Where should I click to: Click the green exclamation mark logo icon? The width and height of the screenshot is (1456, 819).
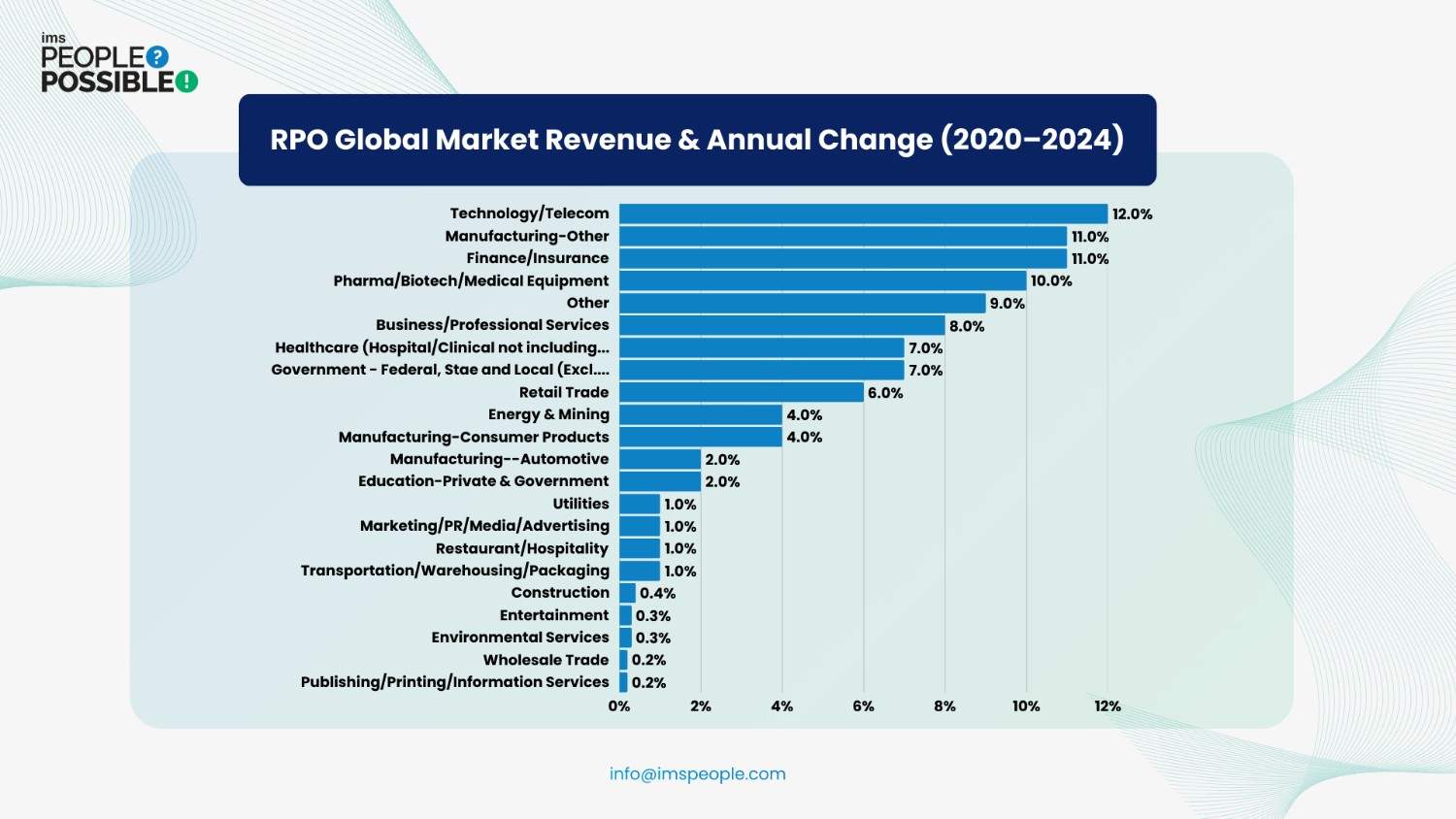click(186, 82)
